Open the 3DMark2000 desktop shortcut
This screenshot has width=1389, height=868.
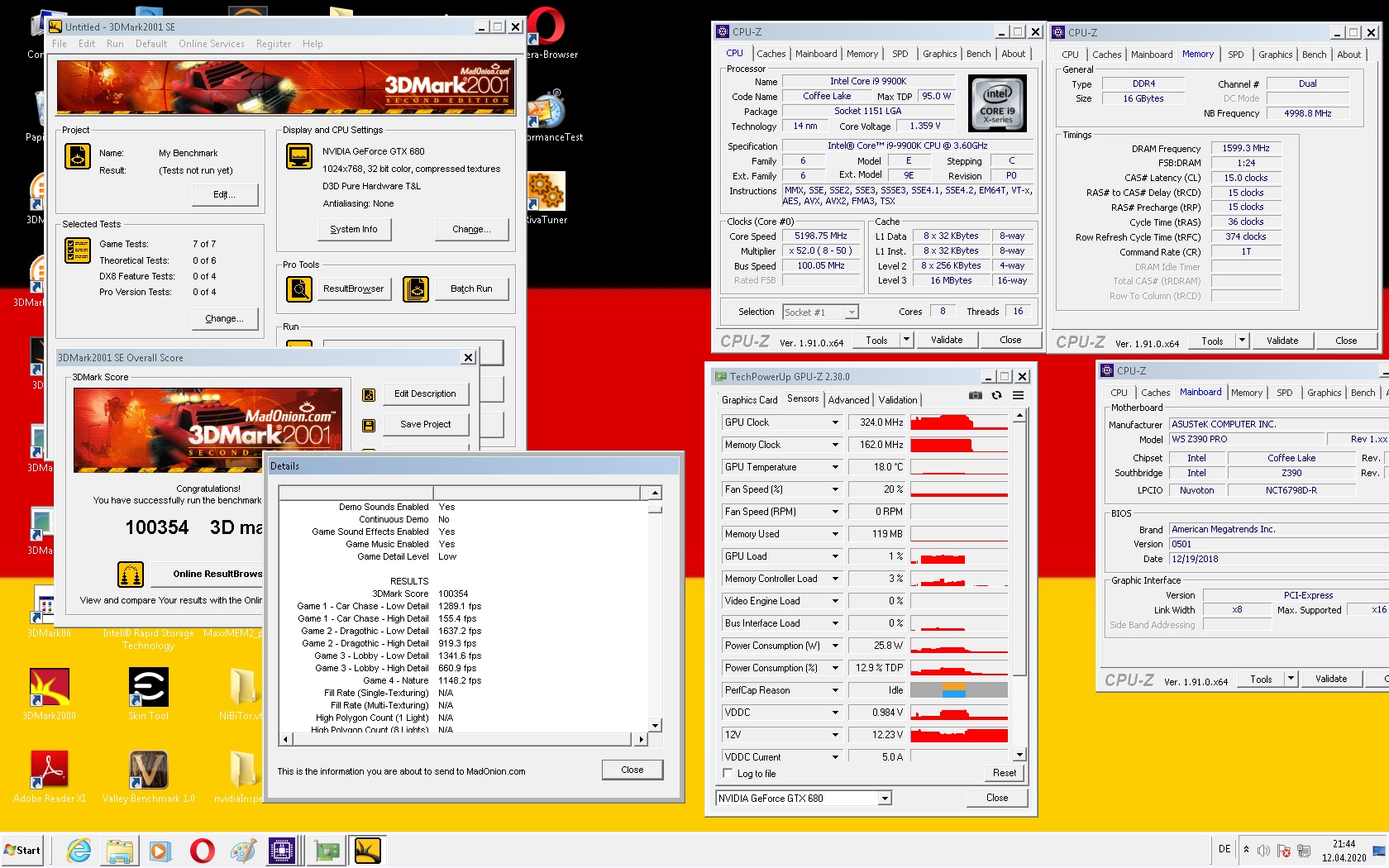[50, 694]
